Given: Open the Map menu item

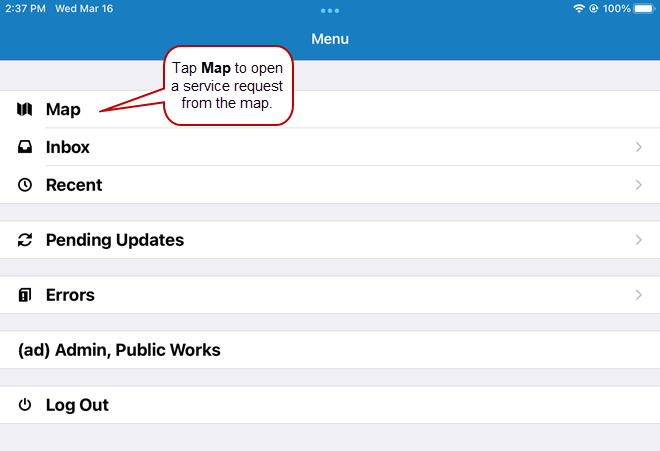Looking at the screenshot, I should 63,109.
